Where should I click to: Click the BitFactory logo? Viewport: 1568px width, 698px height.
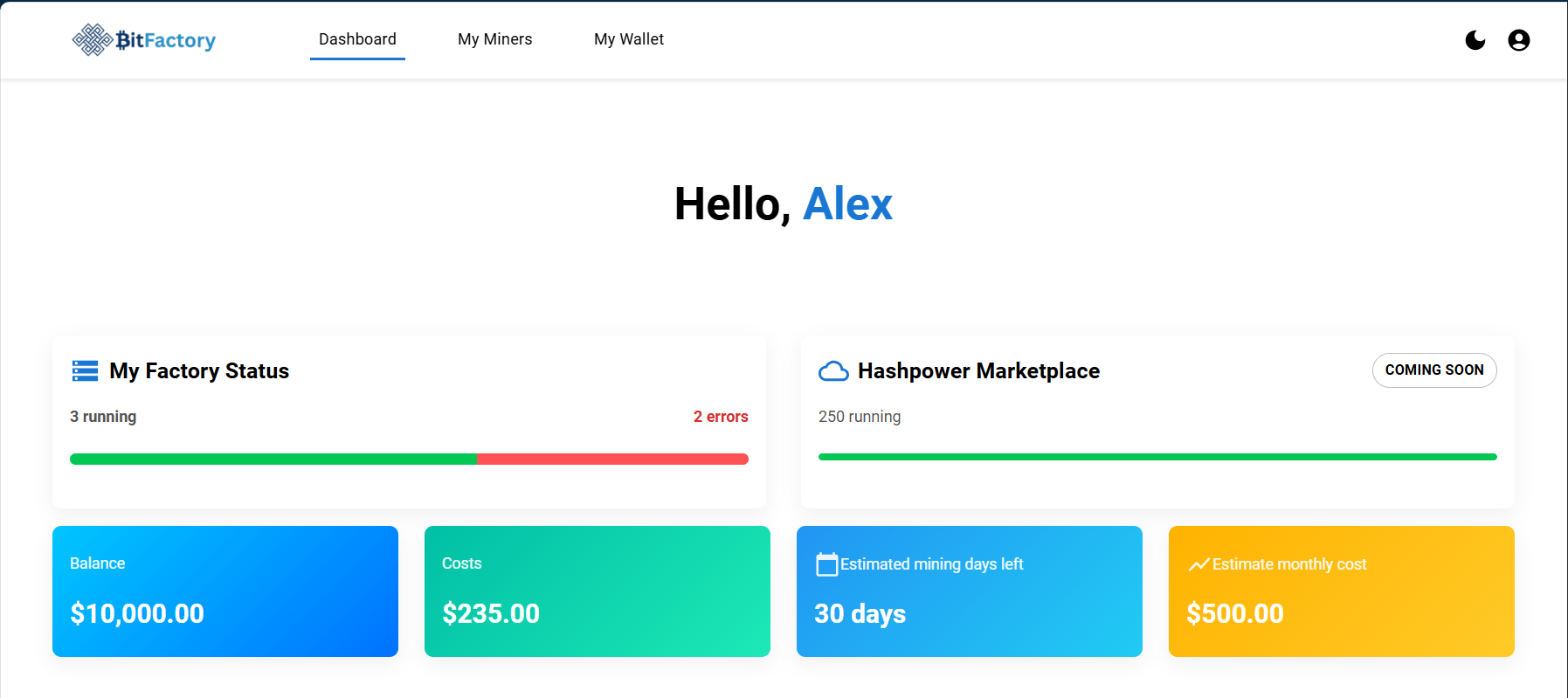click(x=144, y=40)
